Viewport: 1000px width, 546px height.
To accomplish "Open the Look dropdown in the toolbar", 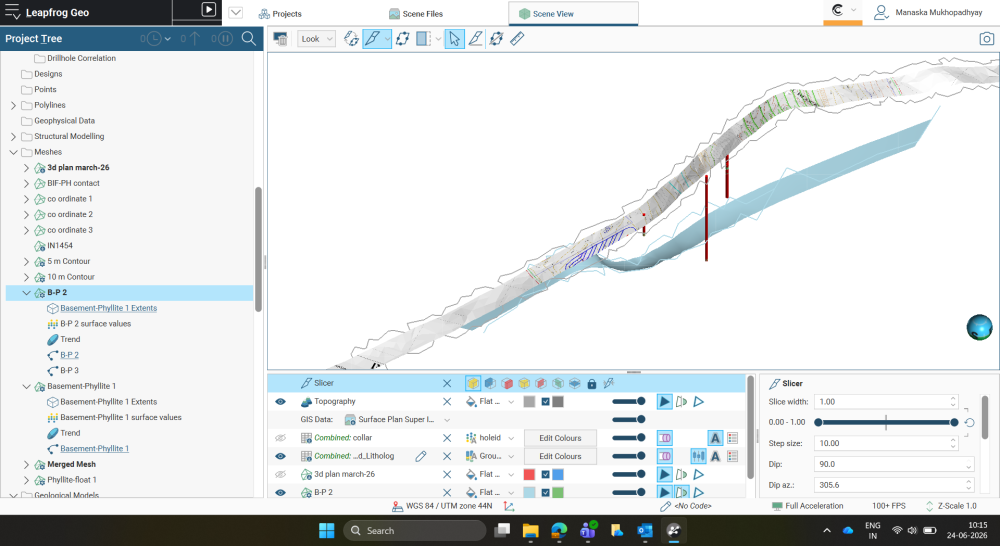I will (x=316, y=39).
